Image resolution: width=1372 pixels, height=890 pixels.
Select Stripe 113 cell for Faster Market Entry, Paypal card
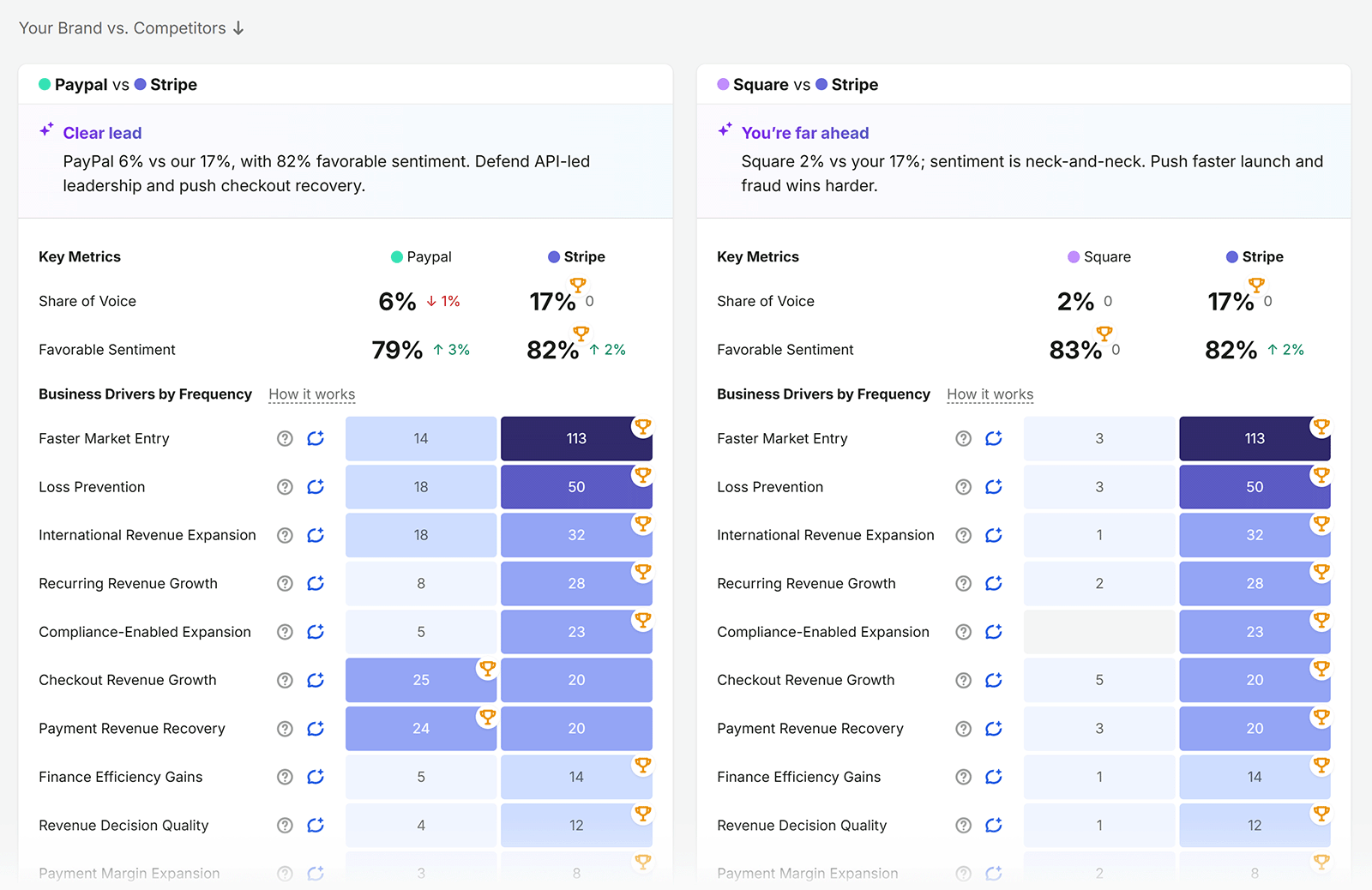[x=576, y=438]
